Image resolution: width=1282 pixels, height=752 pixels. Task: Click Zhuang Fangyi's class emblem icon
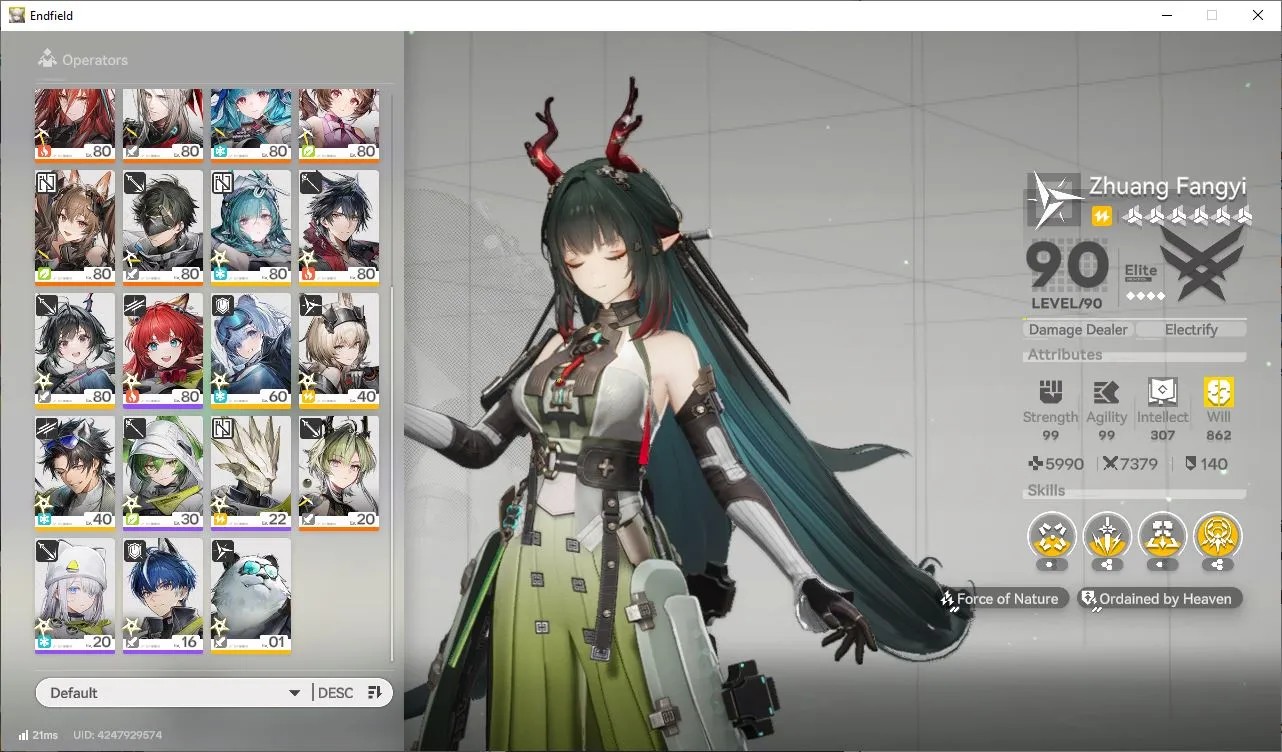click(x=1054, y=199)
